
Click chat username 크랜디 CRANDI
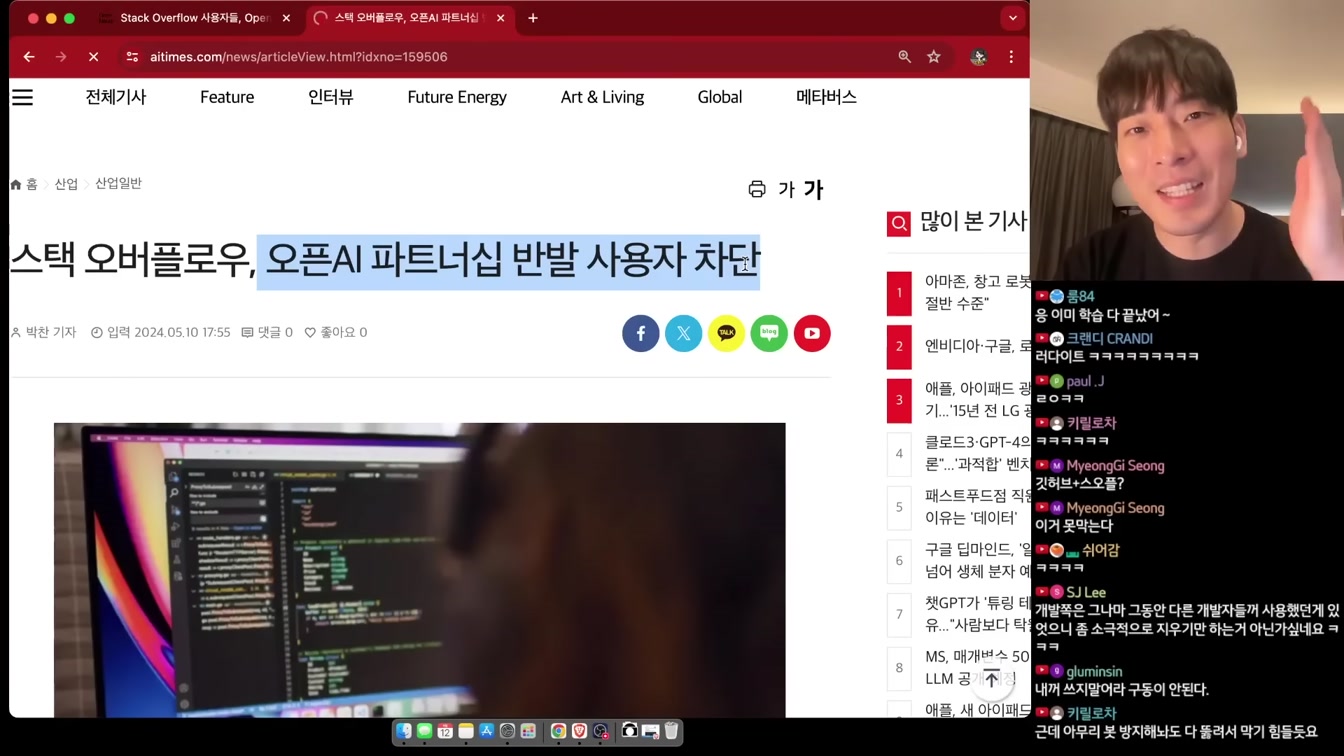[x=1109, y=339]
